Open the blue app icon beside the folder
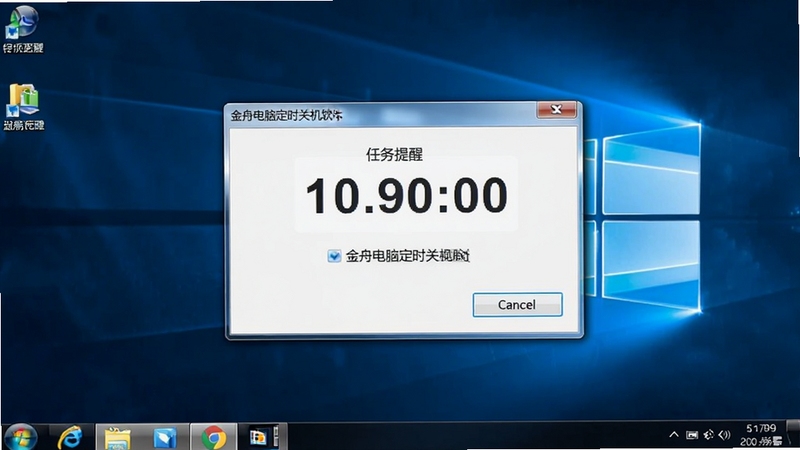800x450 pixels. [165, 438]
